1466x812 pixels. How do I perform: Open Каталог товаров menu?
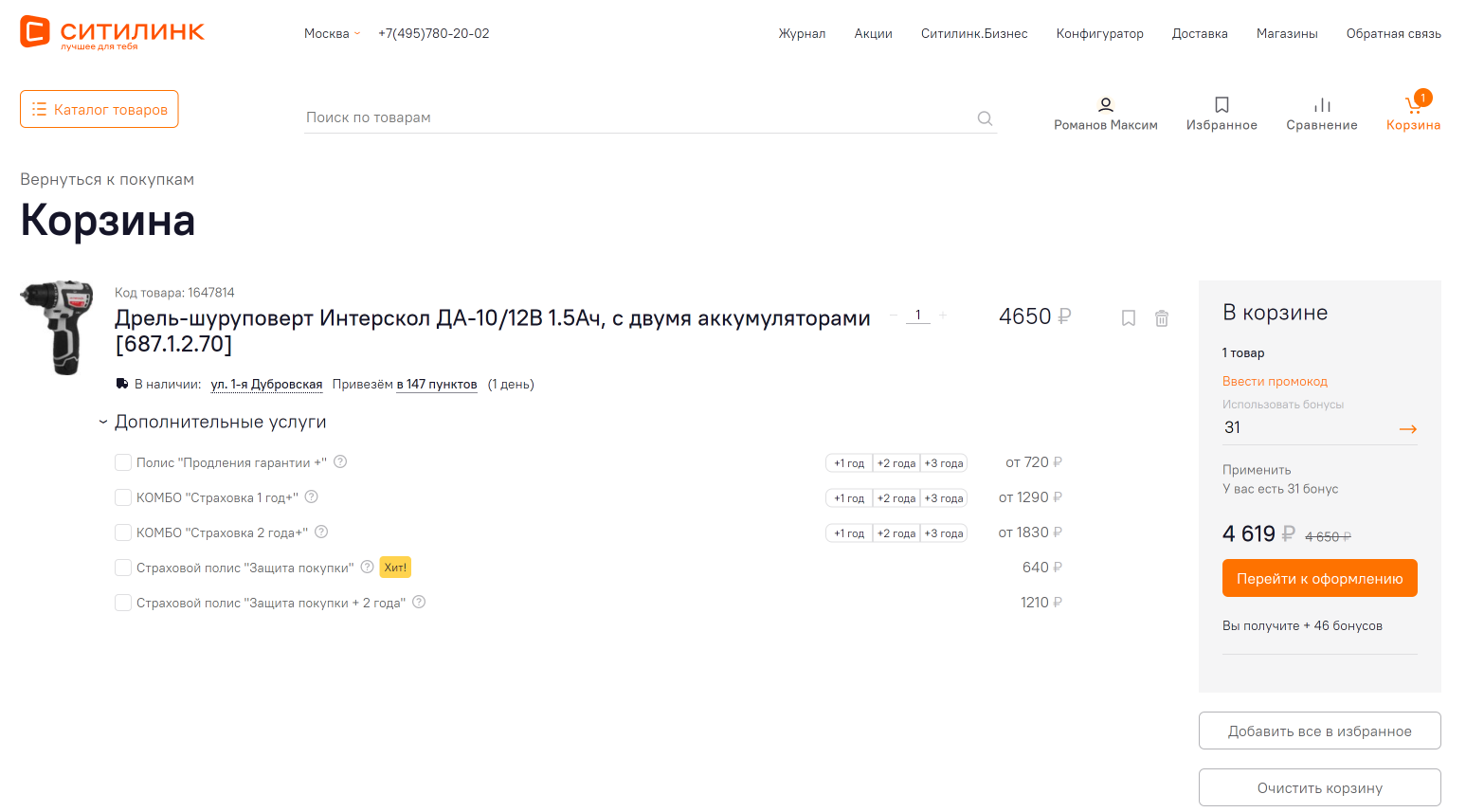point(100,109)
